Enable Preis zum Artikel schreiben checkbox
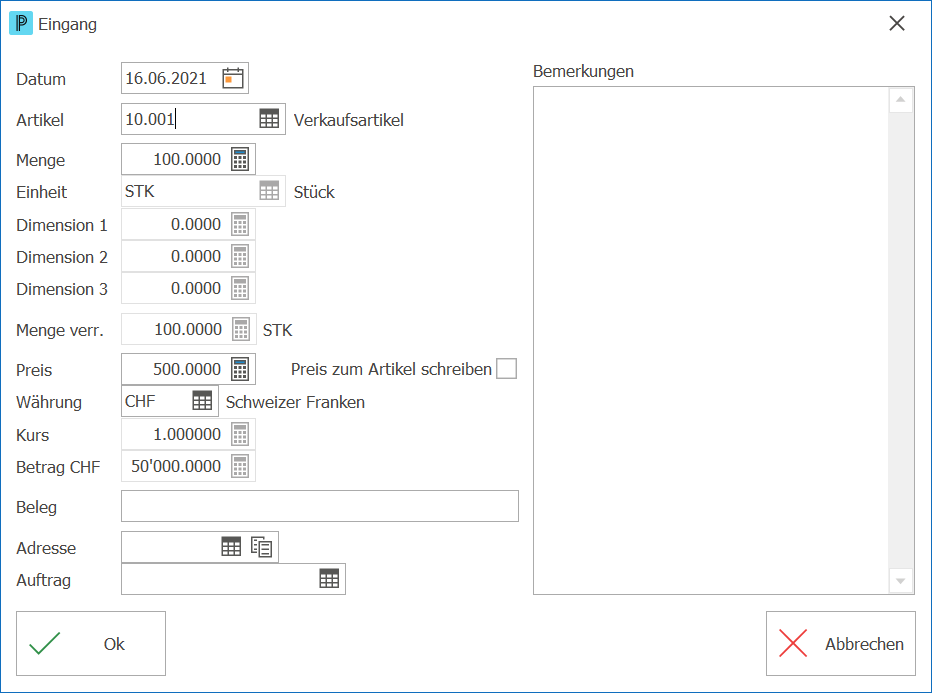The height and width of the screenshot is (693, 932). pyautogui.click(x=506, y=368)
